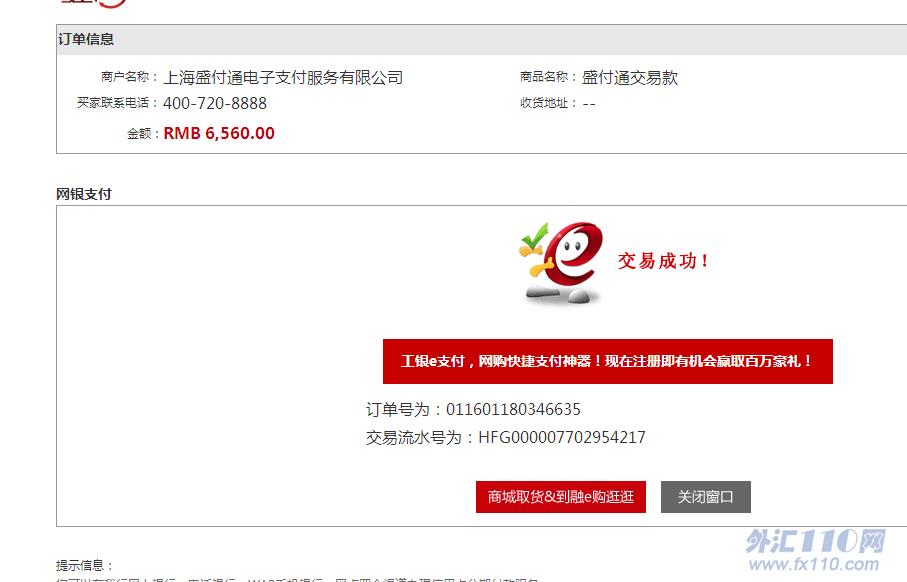Click the 提示信息 label at bottom
907x582 pixels.
point(84,565)
